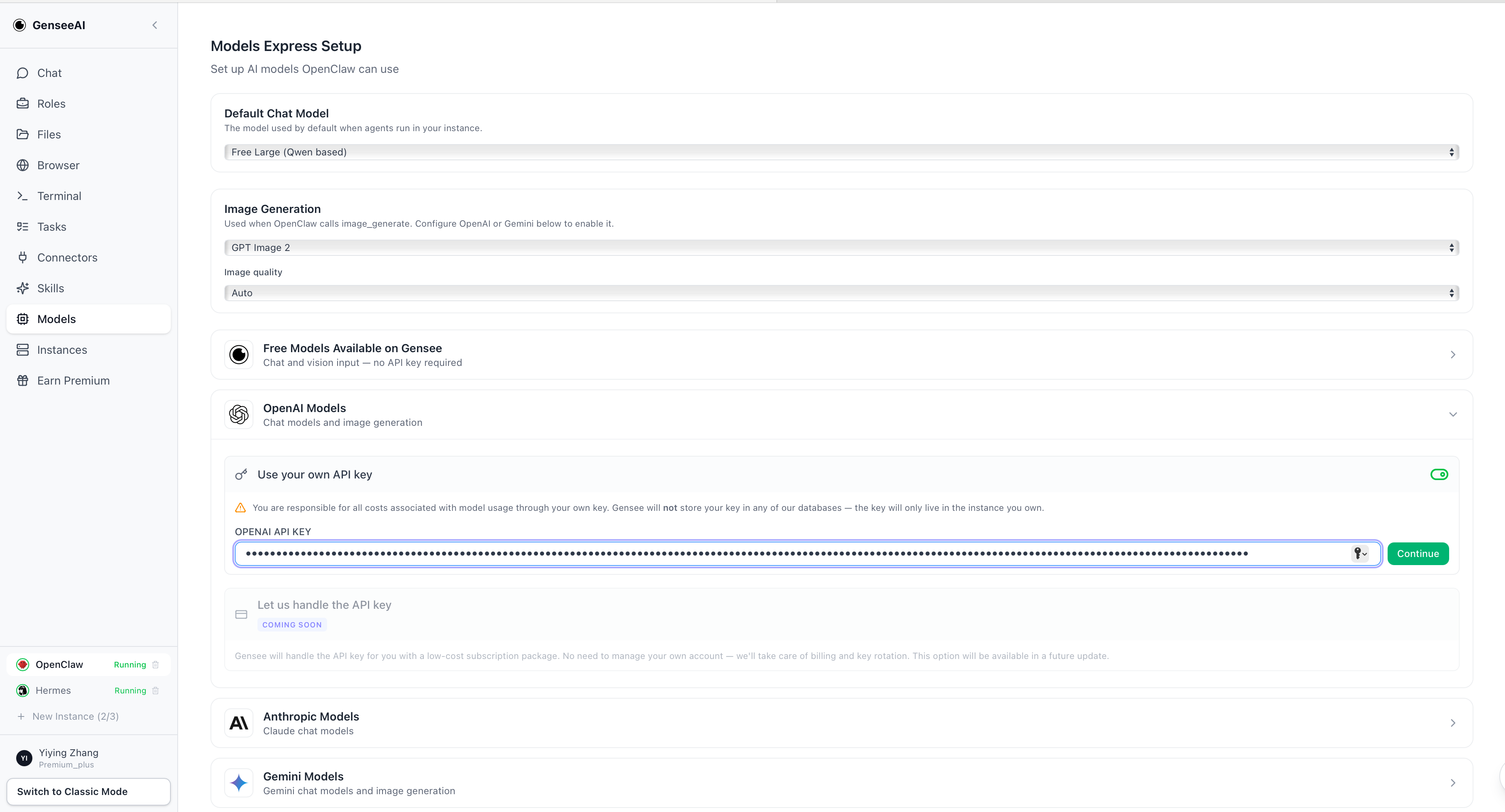Click the Tasks checklist icon

[x=23, y=227]
